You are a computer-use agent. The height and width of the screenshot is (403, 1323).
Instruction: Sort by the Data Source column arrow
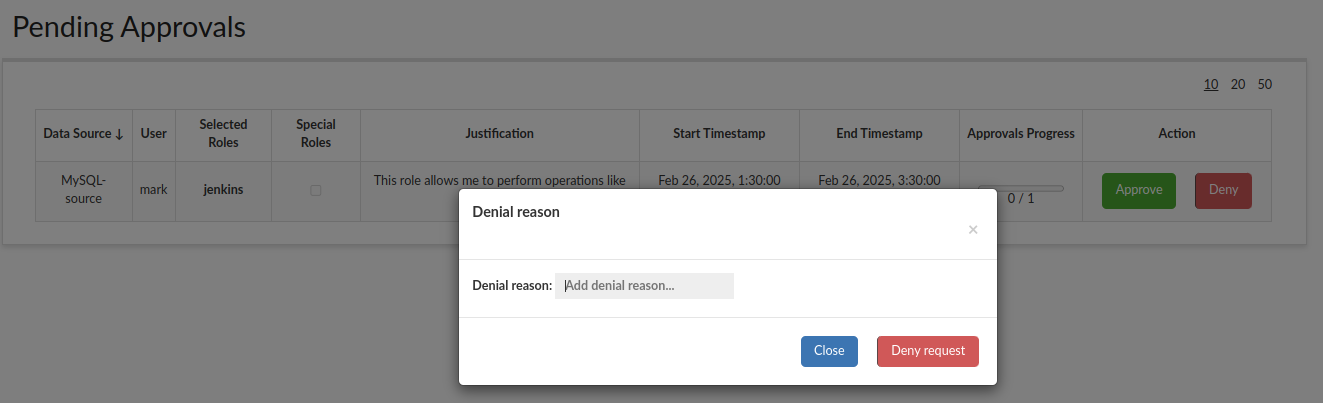pyautogui.click(x=119, y=134)
